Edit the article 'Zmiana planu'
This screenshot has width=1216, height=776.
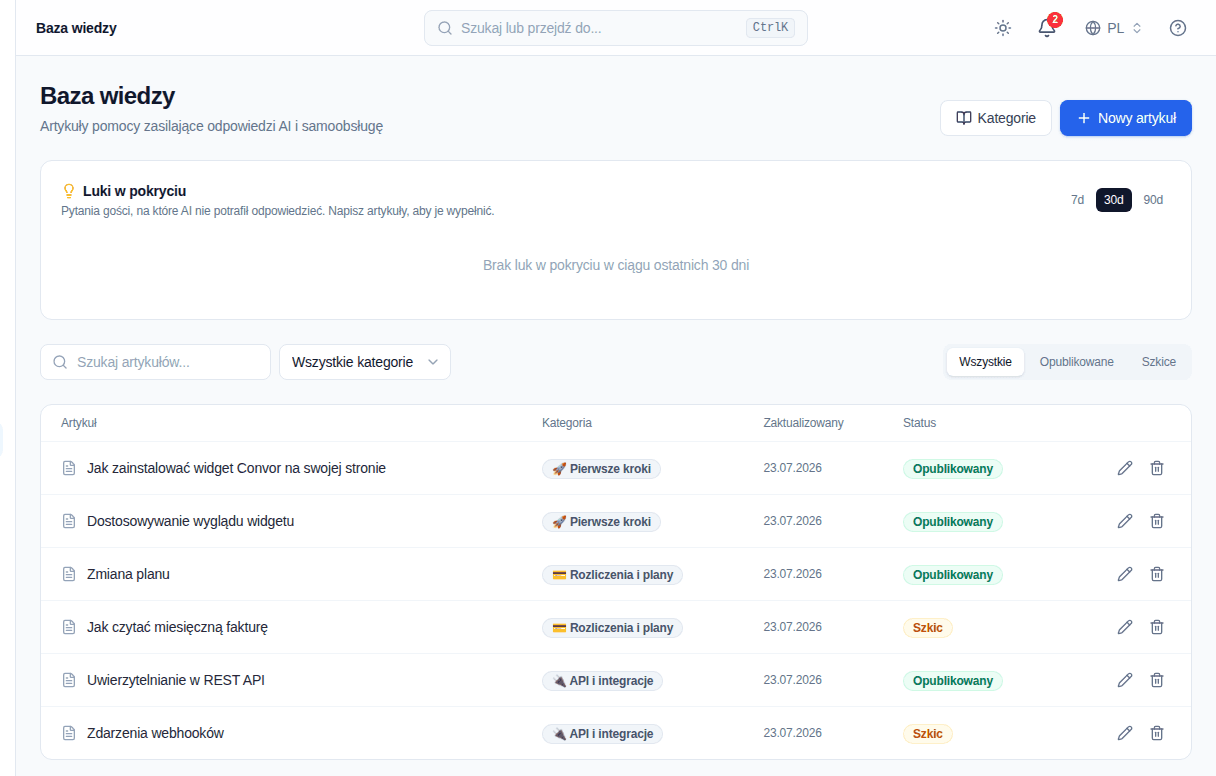(1125, 574)
